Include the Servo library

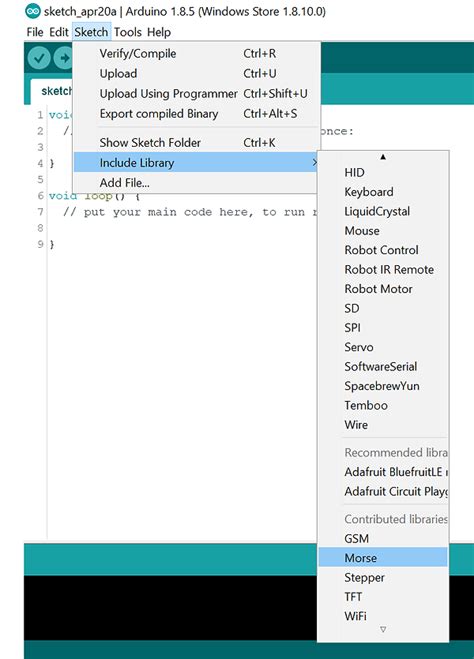point(383,347)
